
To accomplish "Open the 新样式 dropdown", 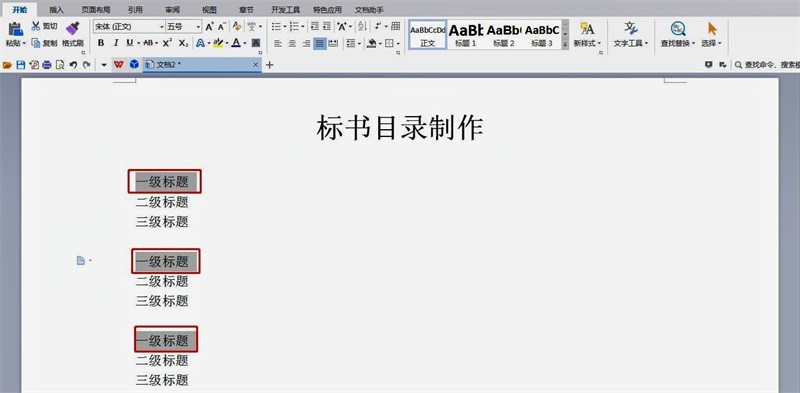I will point(599,44).
